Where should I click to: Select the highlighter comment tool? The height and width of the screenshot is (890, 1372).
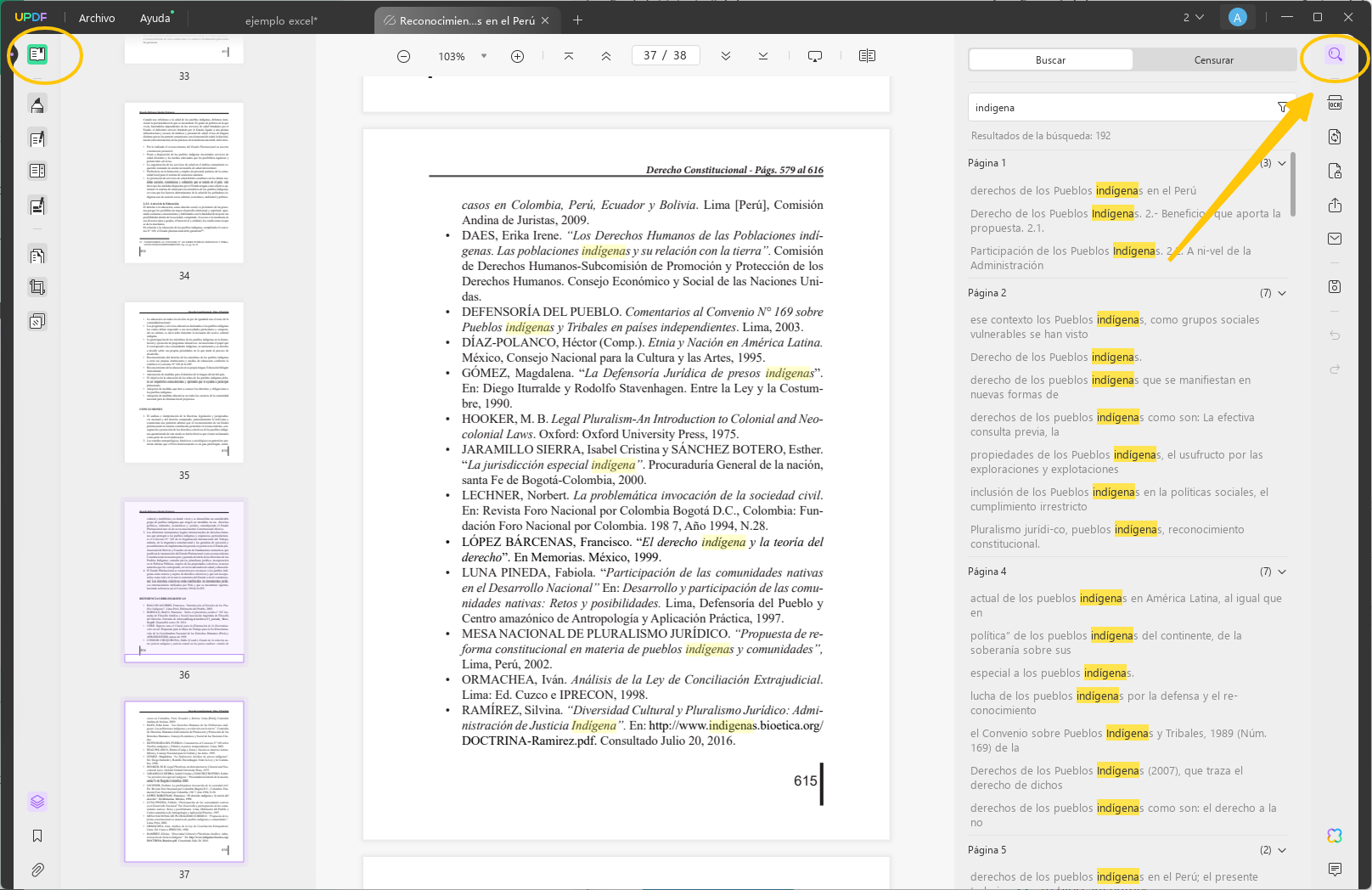[37, 104]
